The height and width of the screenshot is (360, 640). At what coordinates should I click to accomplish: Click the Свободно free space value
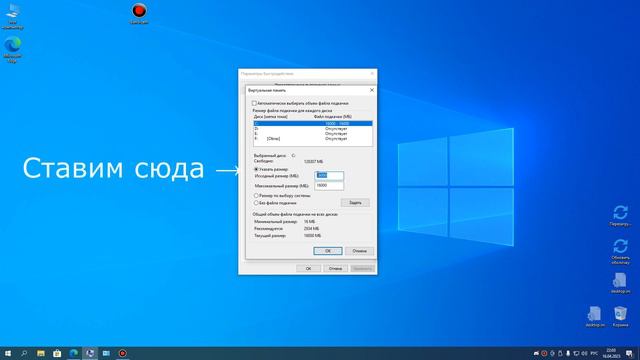[x=313, y=162]
